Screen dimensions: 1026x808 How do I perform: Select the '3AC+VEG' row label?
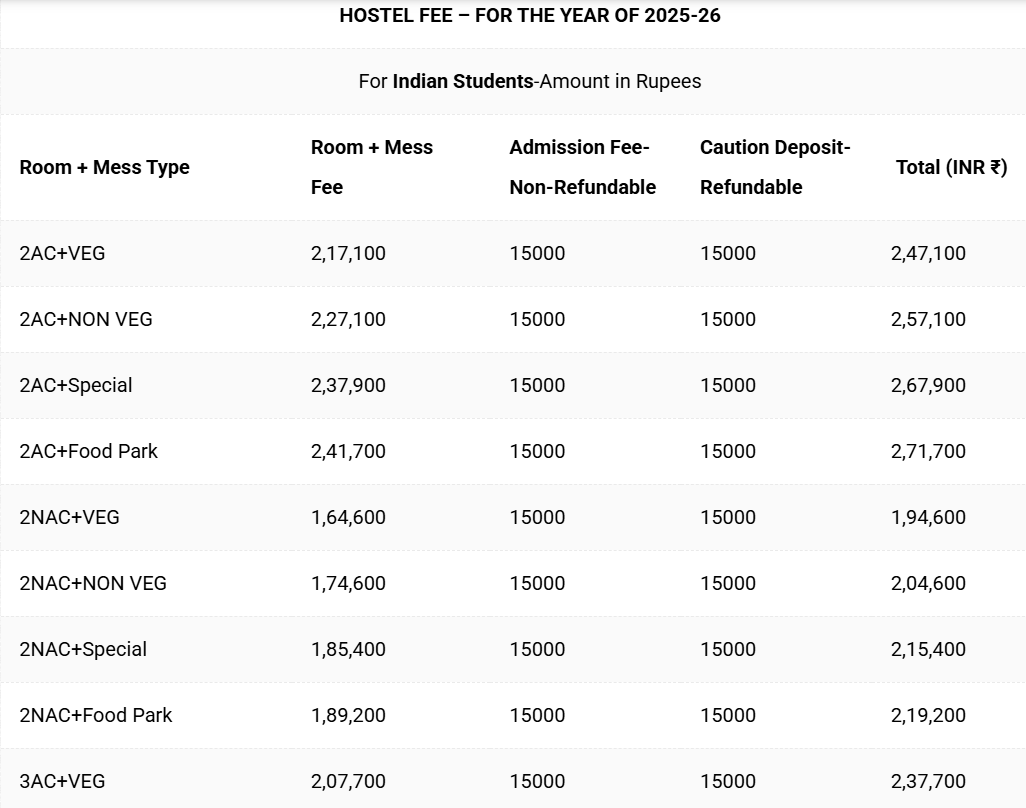pyautogui.click(x=62, y=781)
